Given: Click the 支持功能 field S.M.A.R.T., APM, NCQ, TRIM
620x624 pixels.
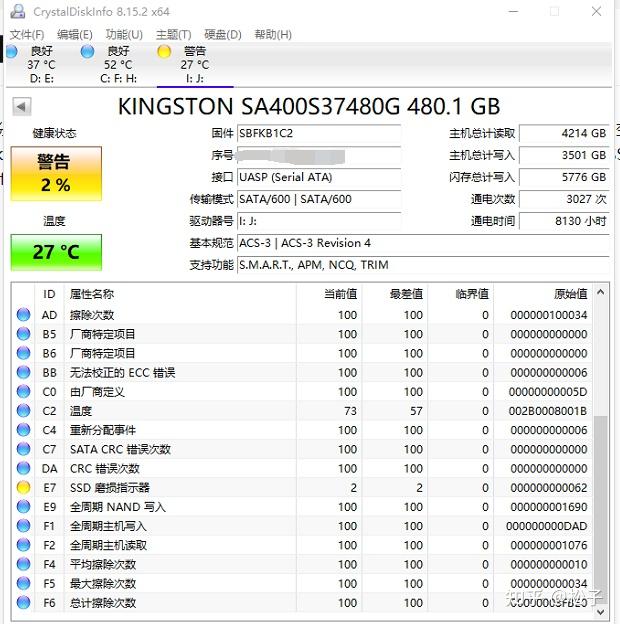Looking at the screenshot, I should click(423, 265).
